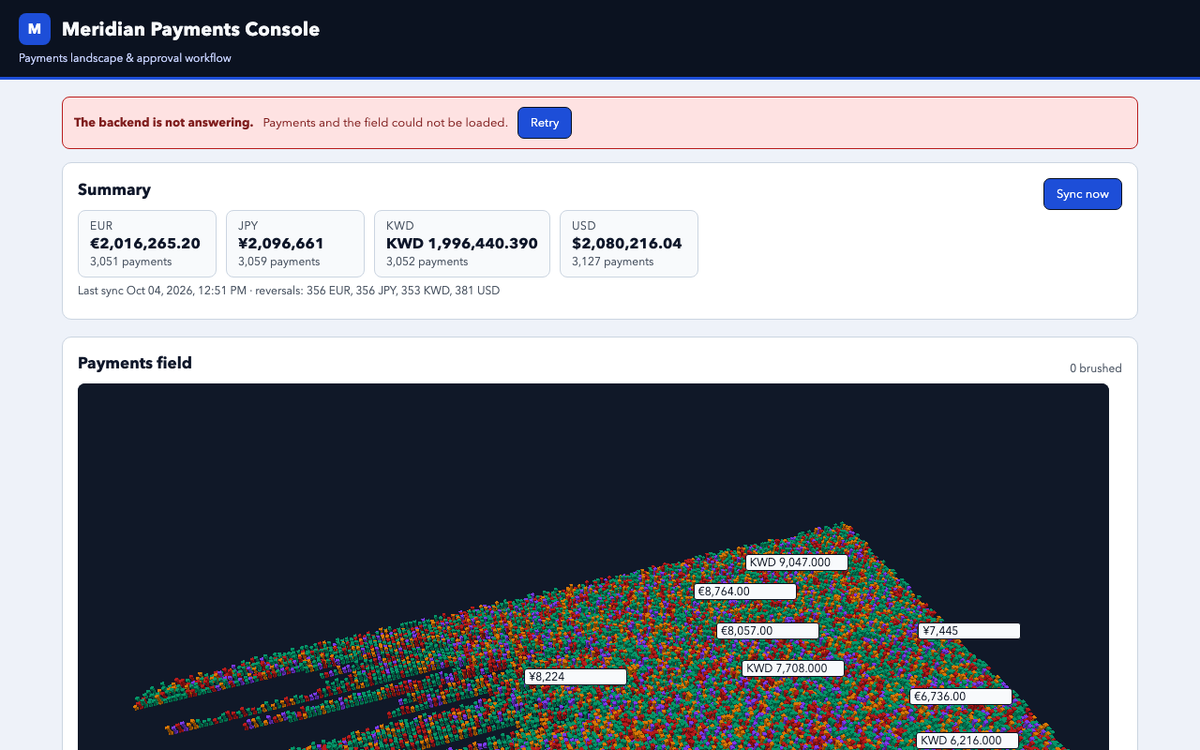The width and height of the screenshot is (1200, 750).
Task: Click the '0 brushed' counter text
Action: click(1095, 368)
